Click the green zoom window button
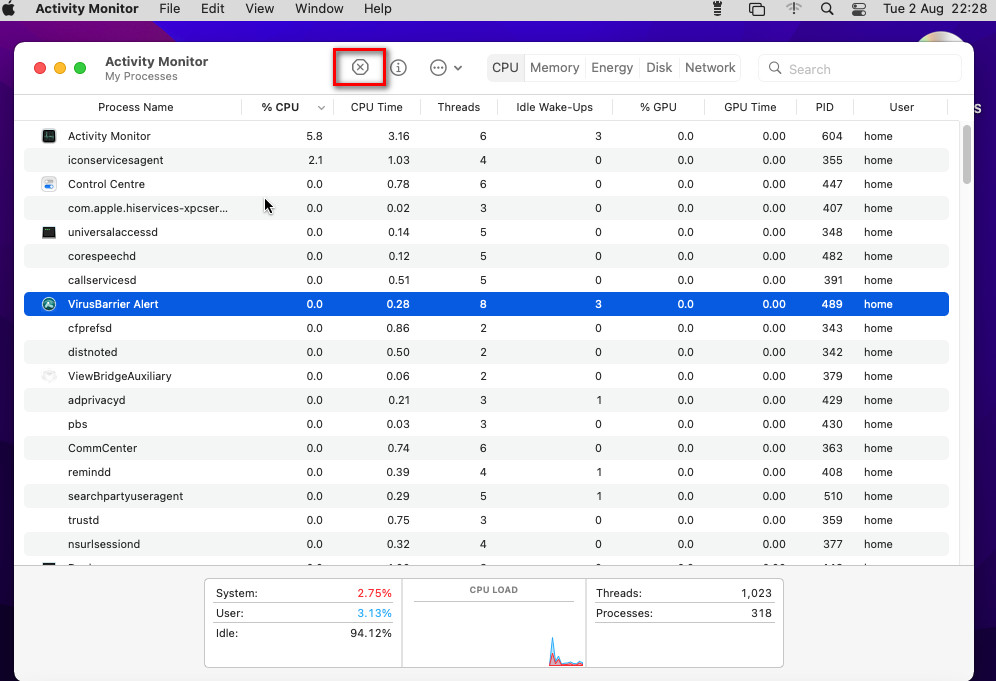The height and width of the screenshot is (681, 996). point(80,68)
